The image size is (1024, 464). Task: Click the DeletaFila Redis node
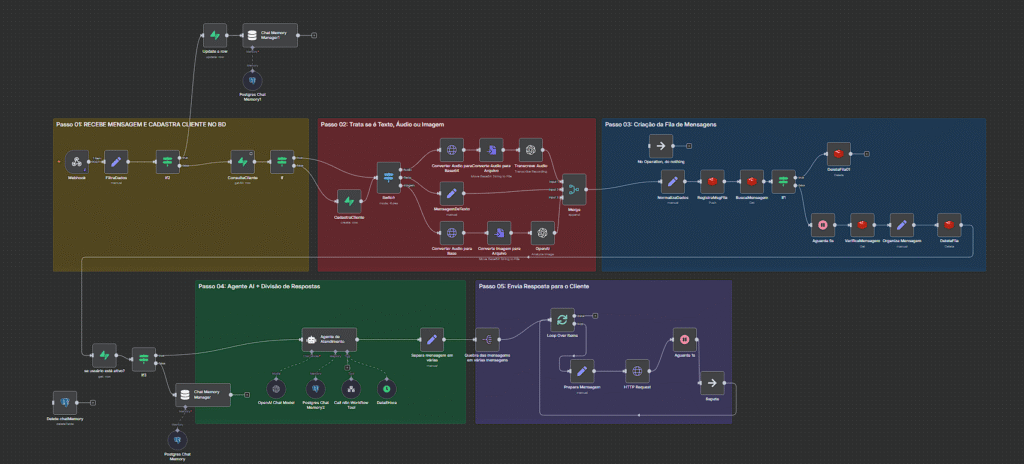[x=947, y=224]
